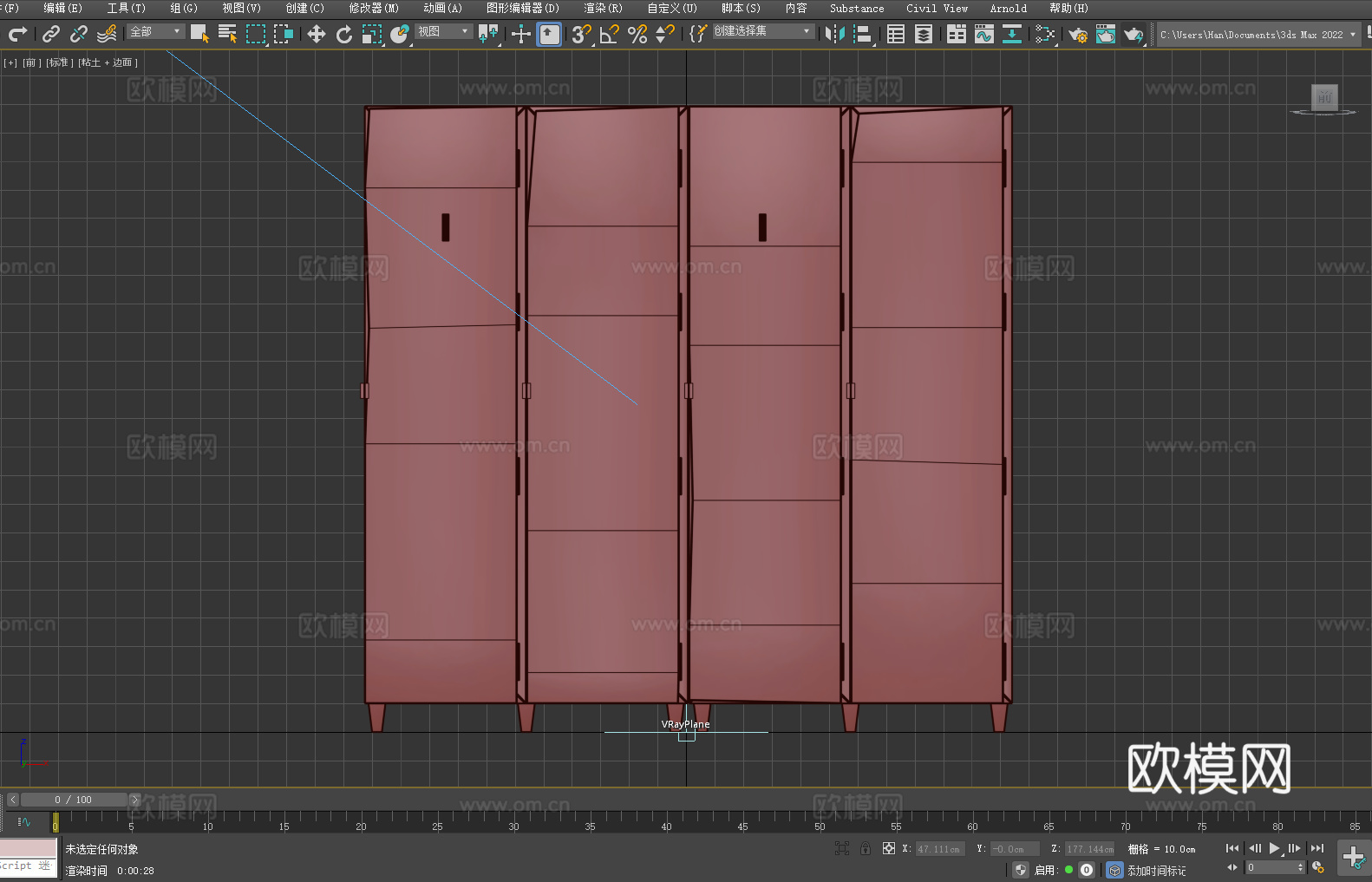
Task: Toggle the Keyboard Shortcut Override button
Action: click(x=549, y=34)
